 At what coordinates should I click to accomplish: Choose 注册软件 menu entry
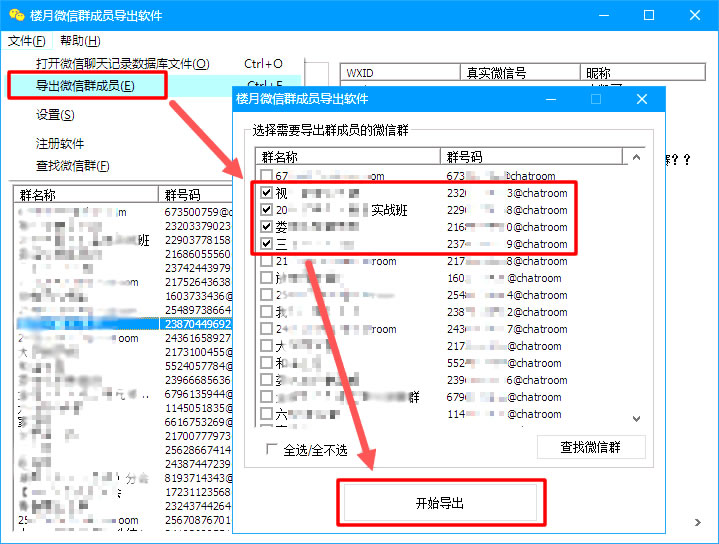click(60, 144)
